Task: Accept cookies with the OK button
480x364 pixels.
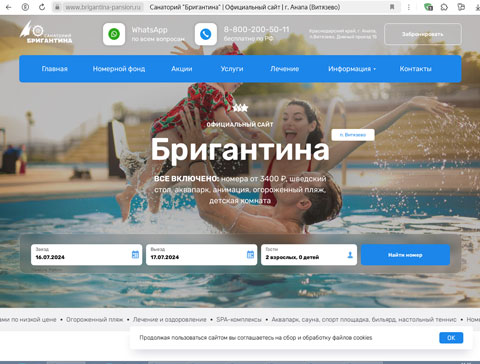Action: coord(451,338)
